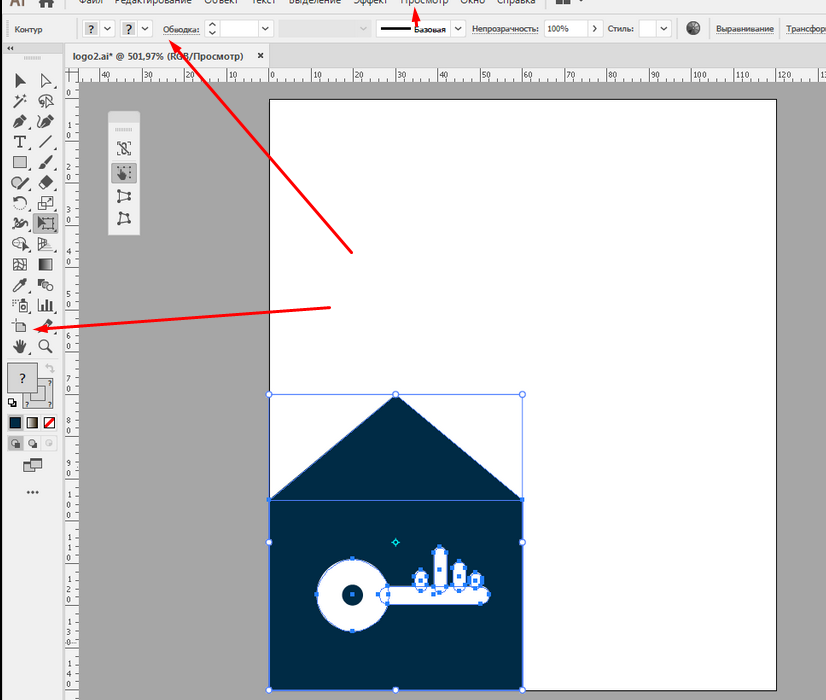Image resolution: width=826 pixels, height=700 pixels.
Task: Open stroke weight dropdown arrow
Action: click(x=265, y=28)
